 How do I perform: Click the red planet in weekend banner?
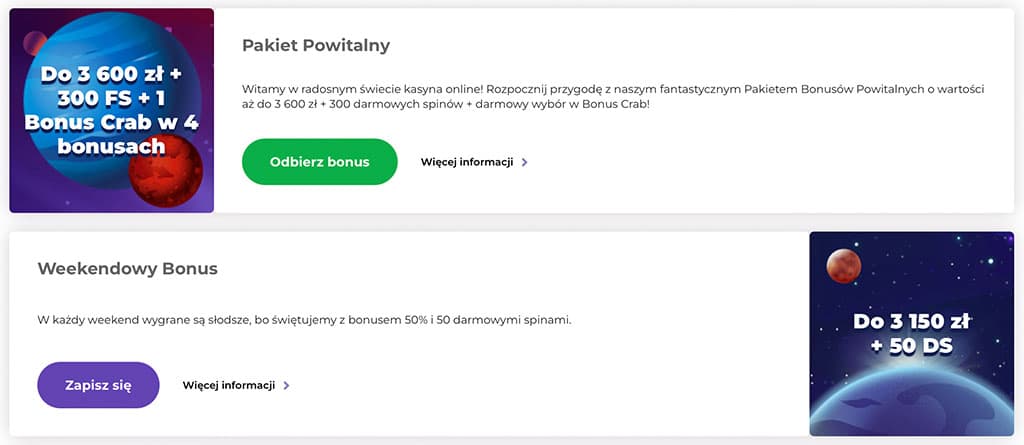843,266
